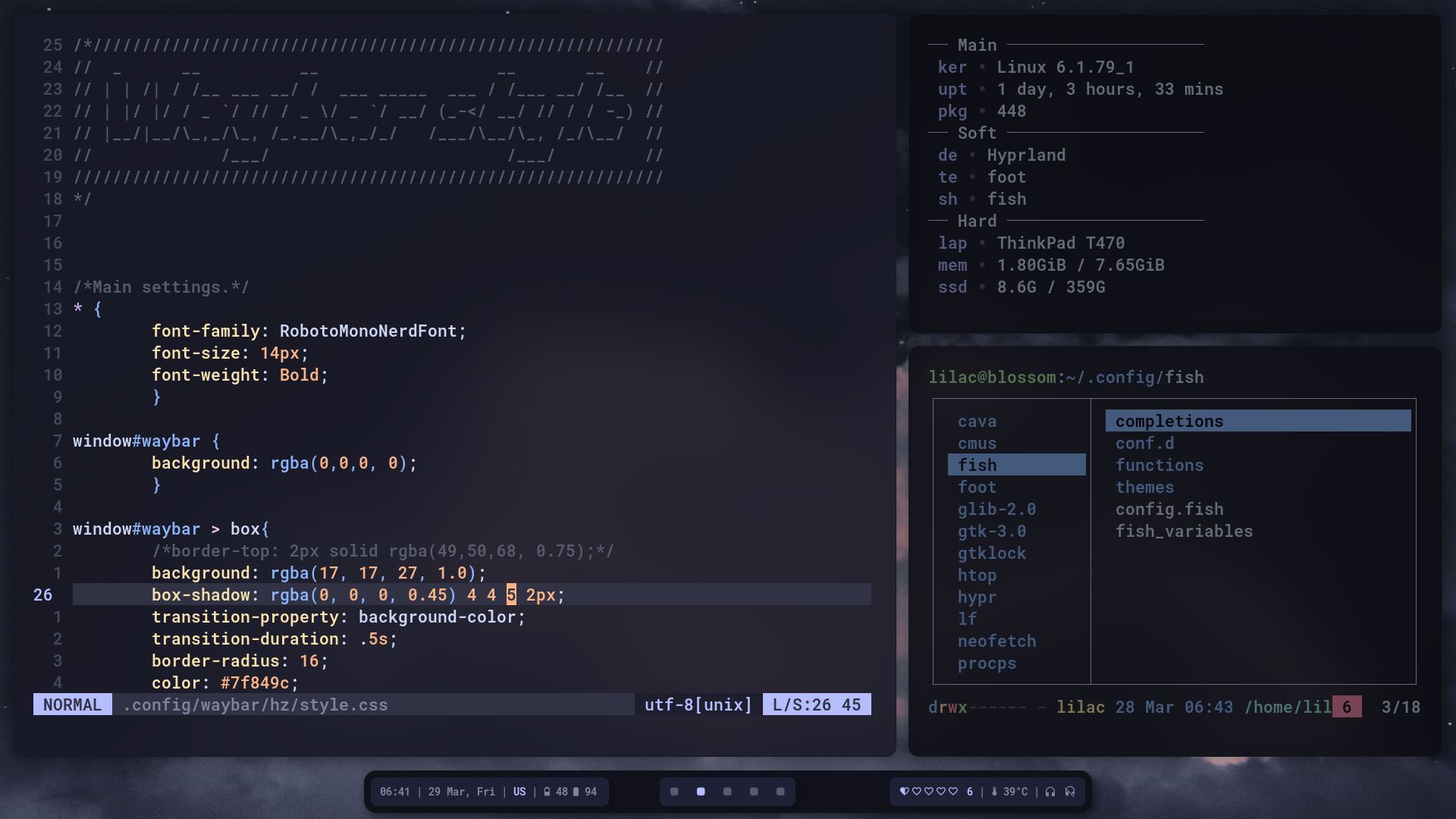Click the transition-property line
Screen dimensions: 1456x819
[338, 617]
